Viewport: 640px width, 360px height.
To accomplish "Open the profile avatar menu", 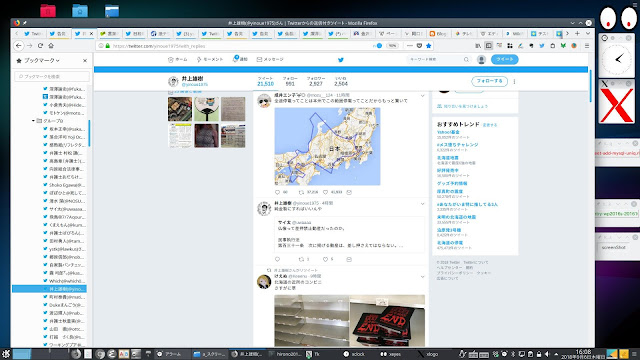I will (481, 60).
